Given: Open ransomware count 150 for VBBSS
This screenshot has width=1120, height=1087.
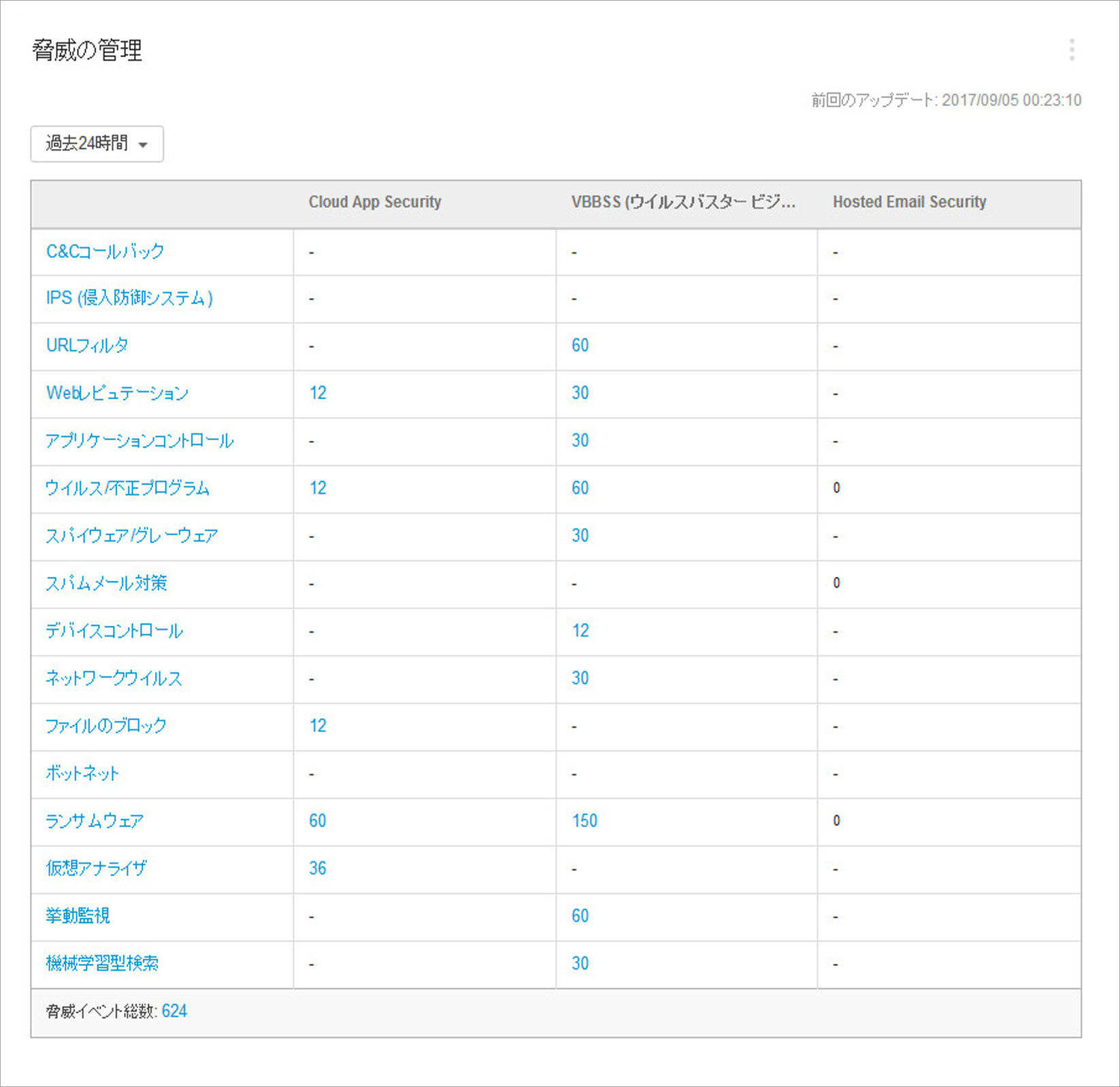Looking at the screenshot, I should (x=584, y=821).
